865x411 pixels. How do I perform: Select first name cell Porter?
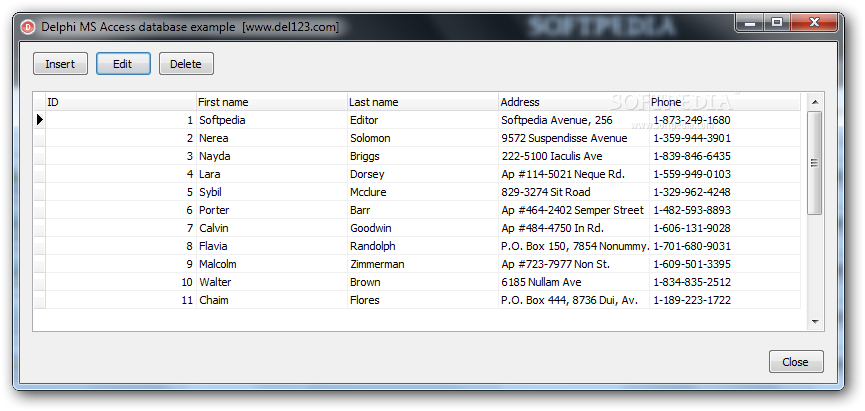(272, 210)
